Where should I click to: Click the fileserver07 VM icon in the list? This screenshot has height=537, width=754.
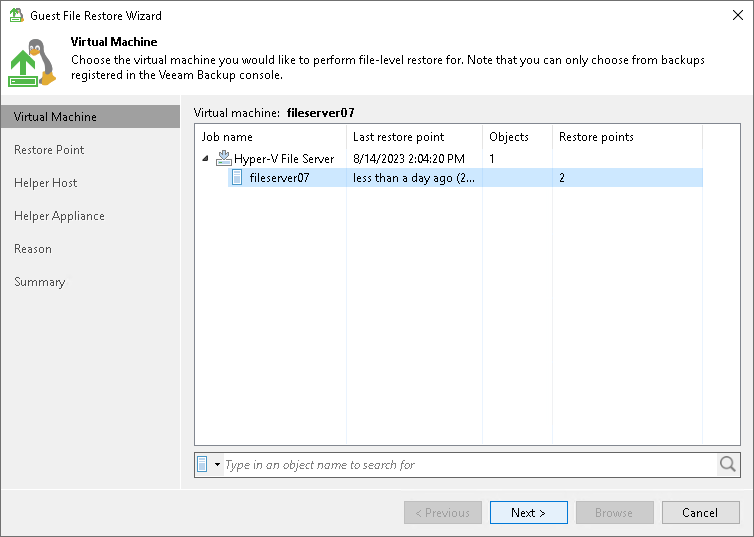237,177
